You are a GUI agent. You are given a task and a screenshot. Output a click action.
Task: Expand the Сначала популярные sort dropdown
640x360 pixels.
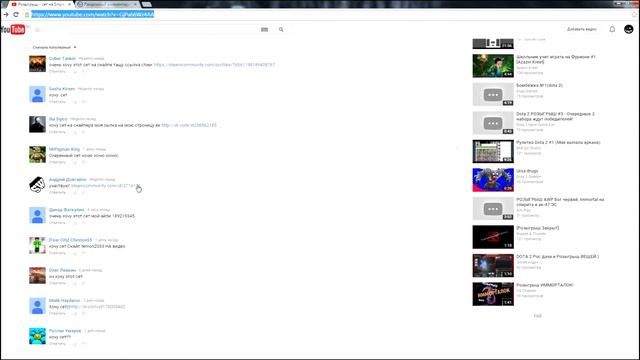pos(54,47)
